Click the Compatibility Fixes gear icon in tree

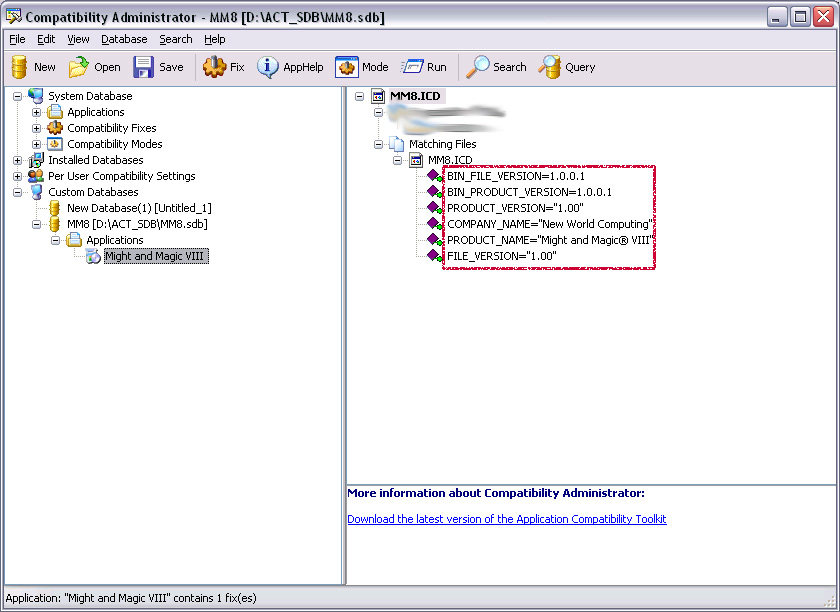point(55,128)
